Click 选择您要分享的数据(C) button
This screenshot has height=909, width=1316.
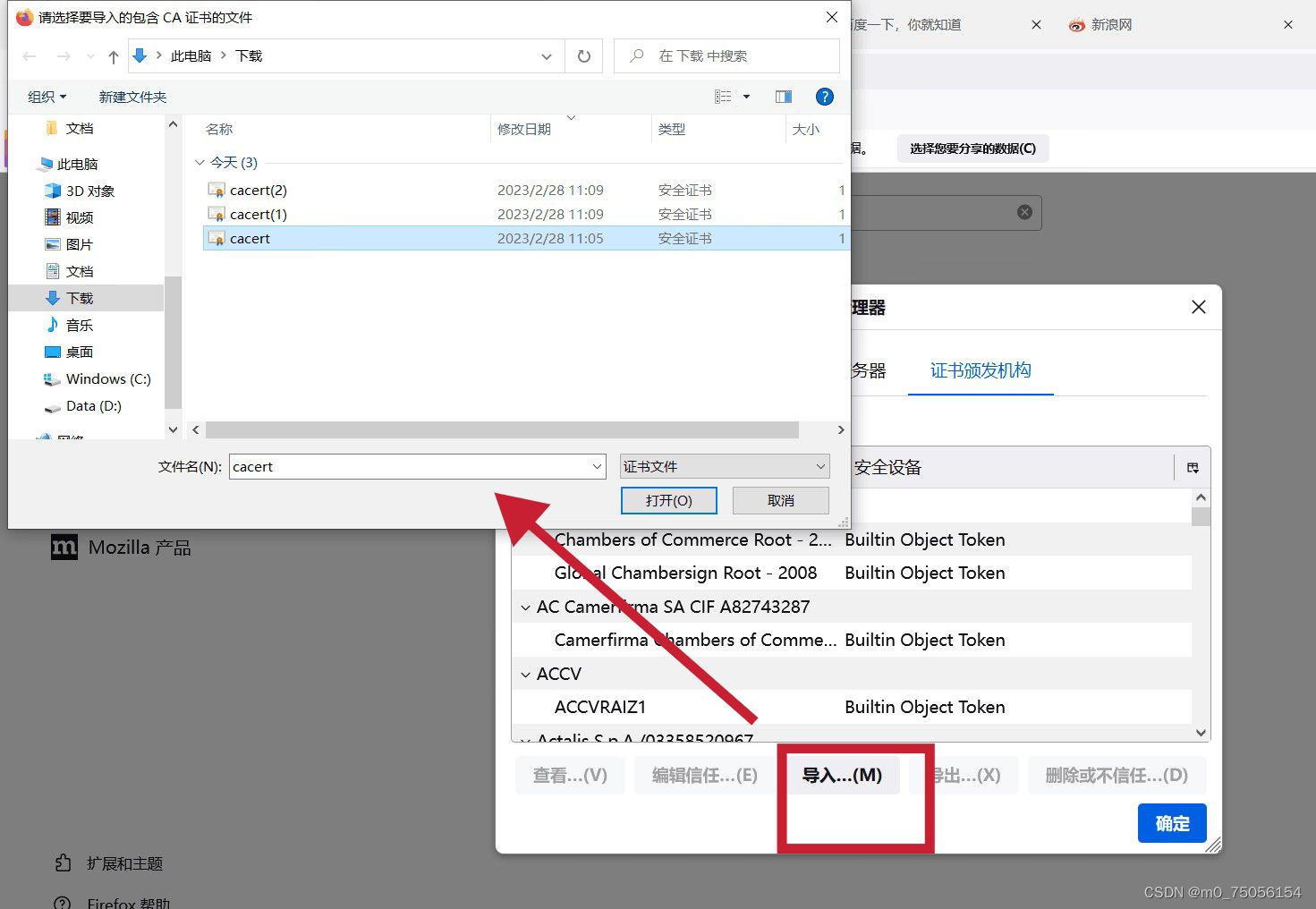(x=972, y=149)
